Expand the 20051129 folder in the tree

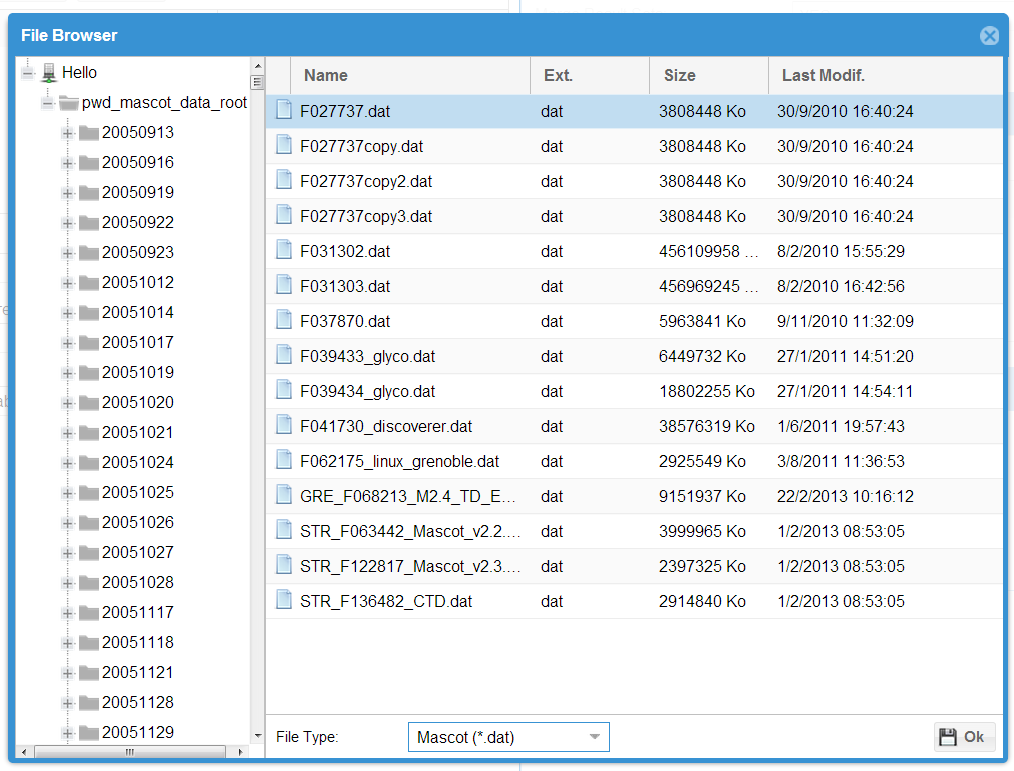coord(65,731)
